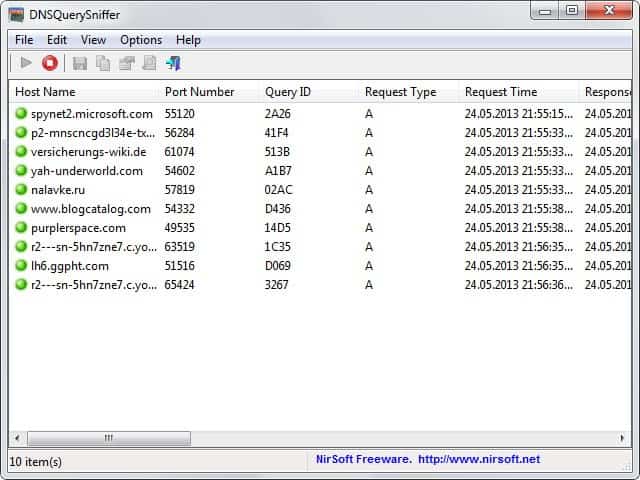Sort by the Host Name column header
640x480 pixels.
84,92
